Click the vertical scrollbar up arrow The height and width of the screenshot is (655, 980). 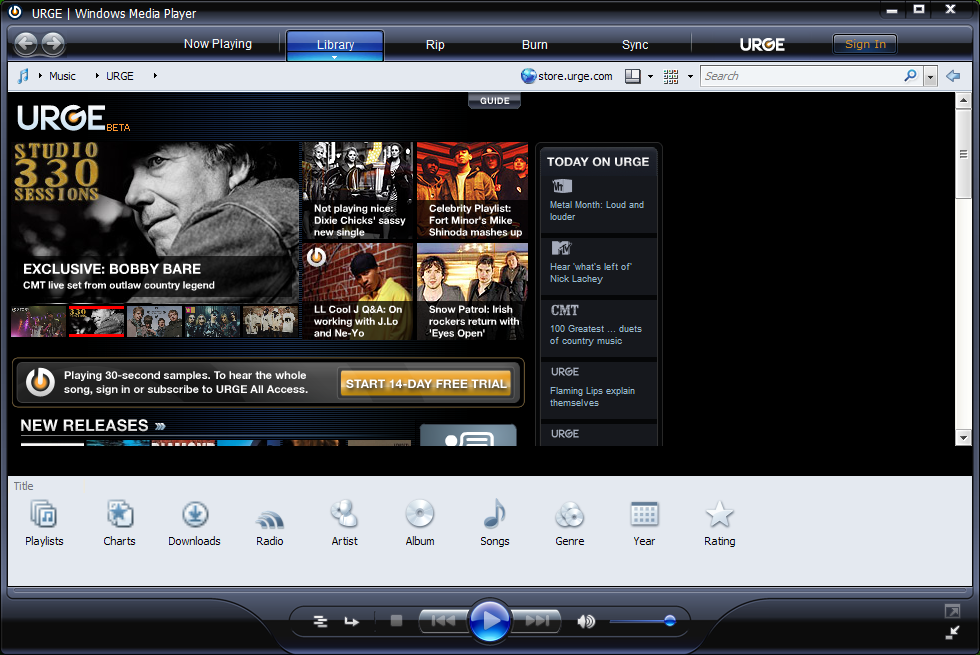(x=963, y=100)
